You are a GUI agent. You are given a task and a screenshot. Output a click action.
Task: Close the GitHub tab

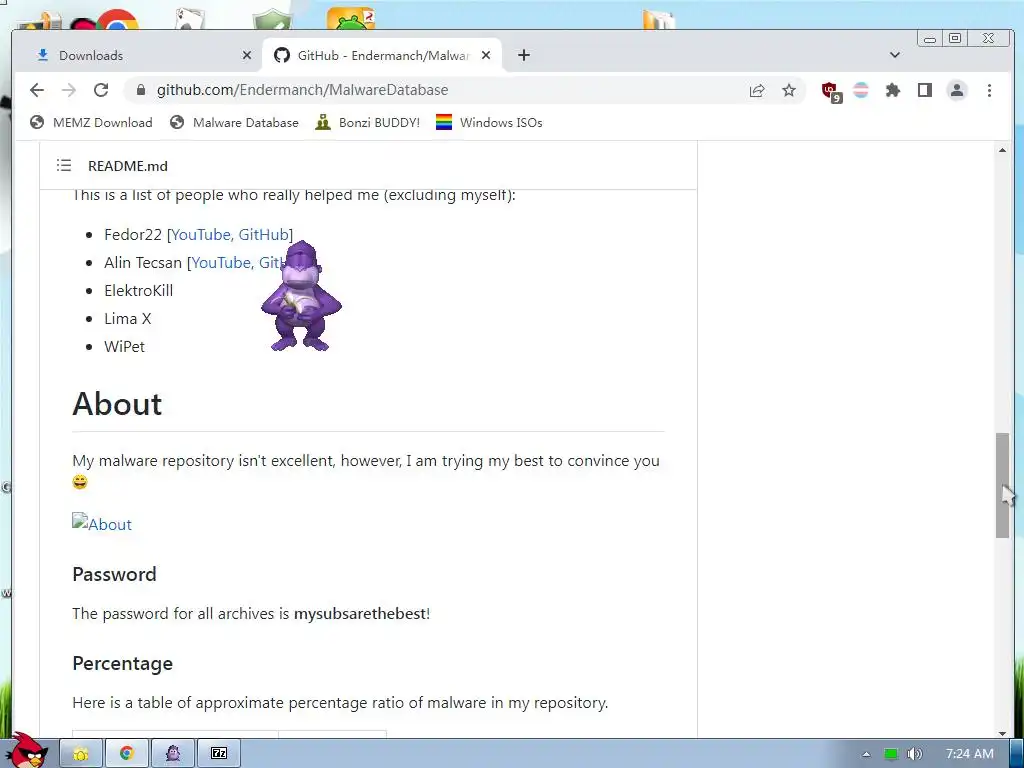[486, 56]
